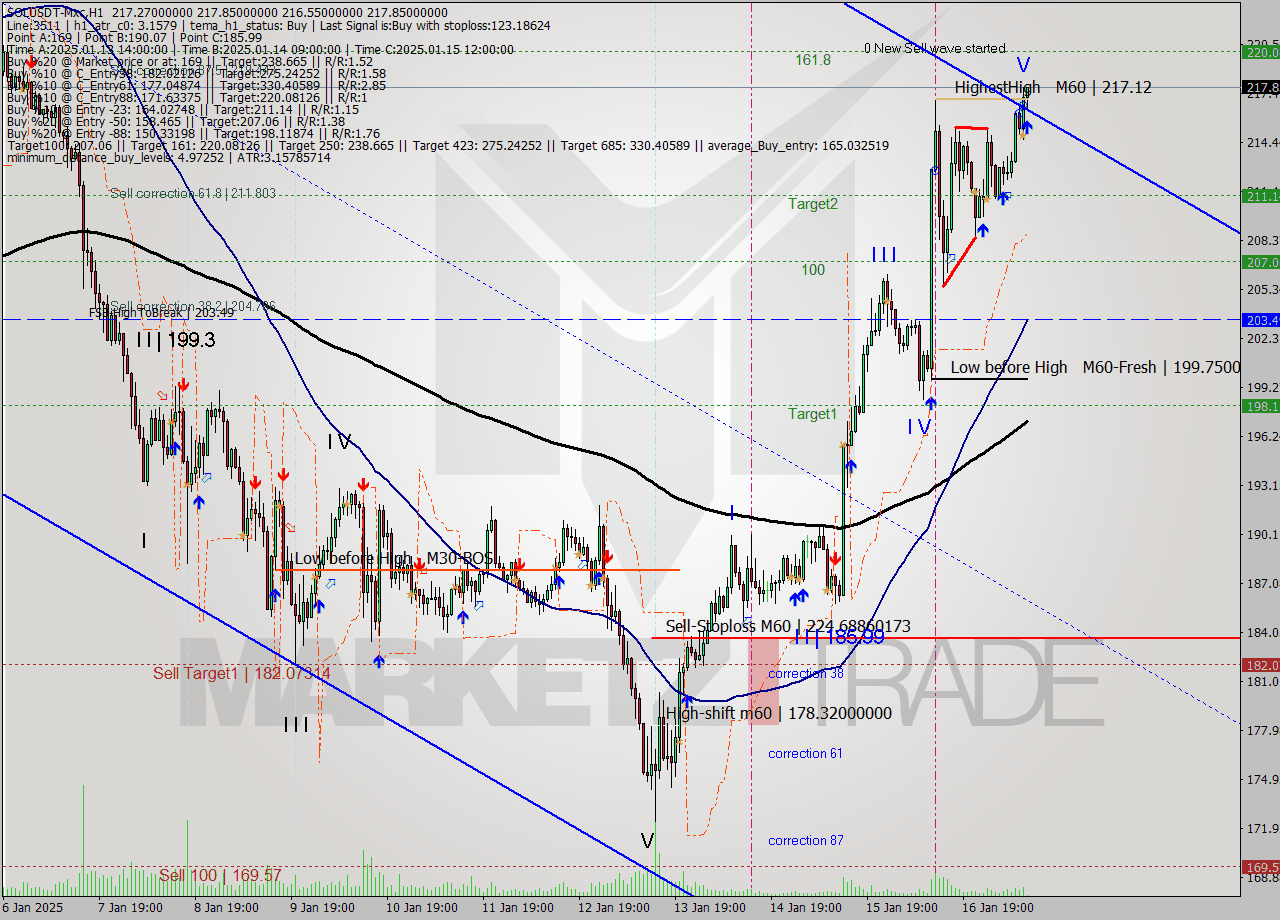Select the black 'I' wave label
The image size is (1280, 920).
tap(144, 541)
